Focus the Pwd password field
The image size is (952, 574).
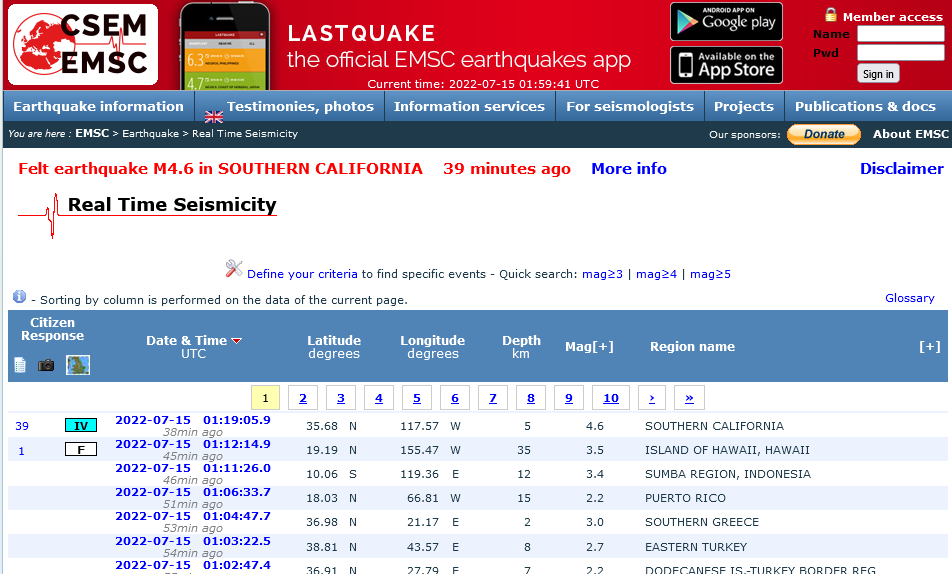pos(900,53)
